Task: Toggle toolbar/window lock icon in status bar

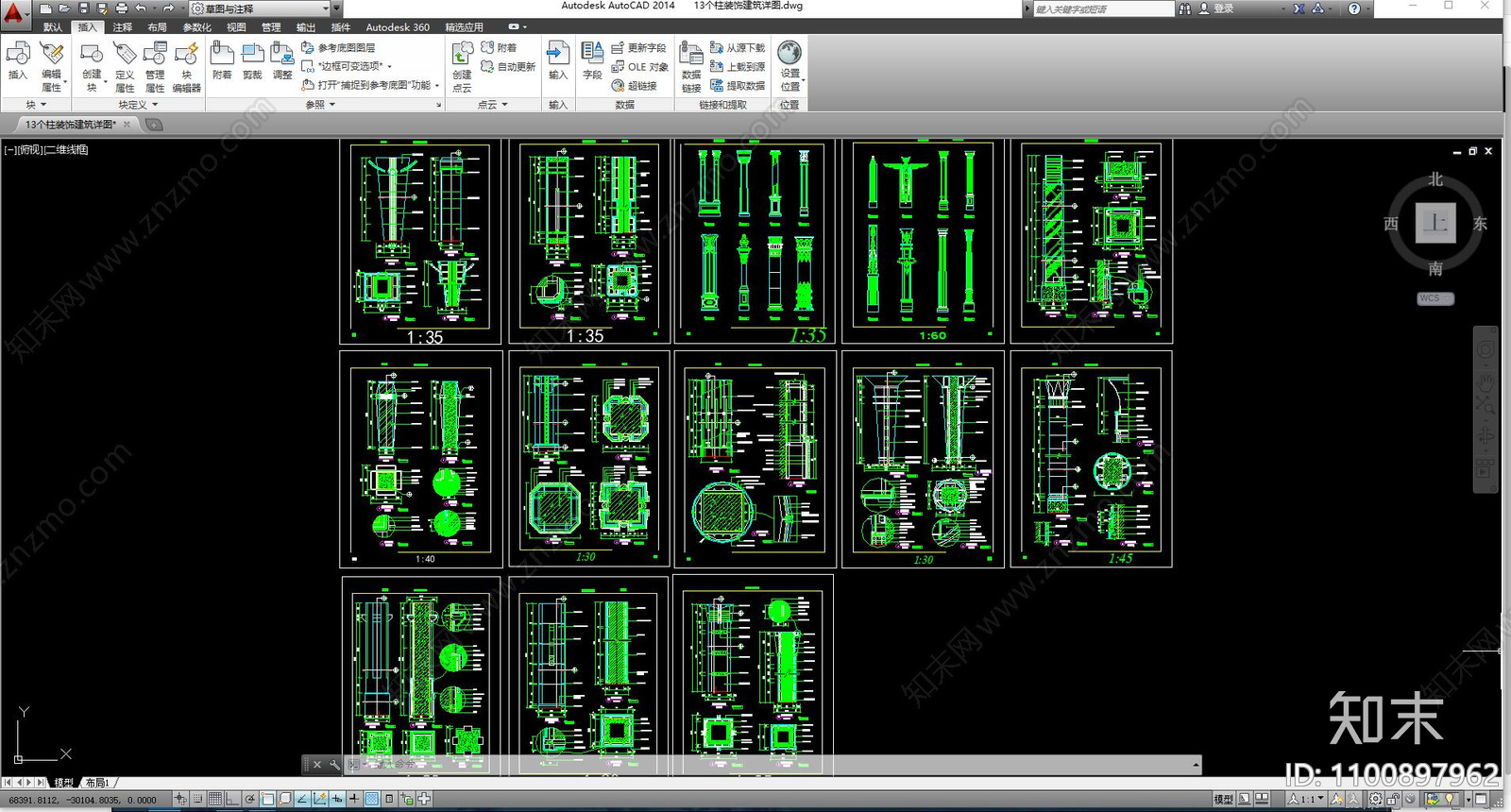Action: pos(1393,799)
